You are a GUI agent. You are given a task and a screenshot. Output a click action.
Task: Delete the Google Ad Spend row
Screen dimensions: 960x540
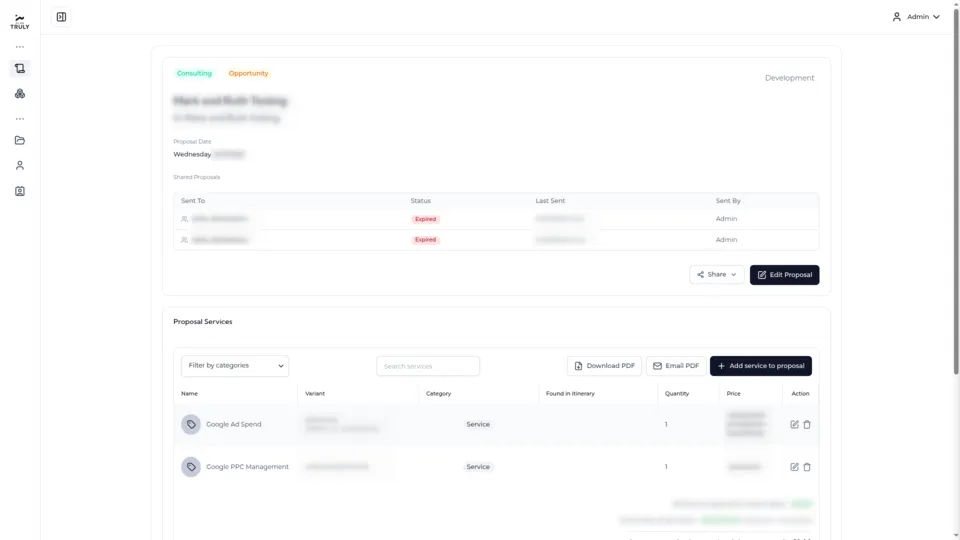pos(807,424)
